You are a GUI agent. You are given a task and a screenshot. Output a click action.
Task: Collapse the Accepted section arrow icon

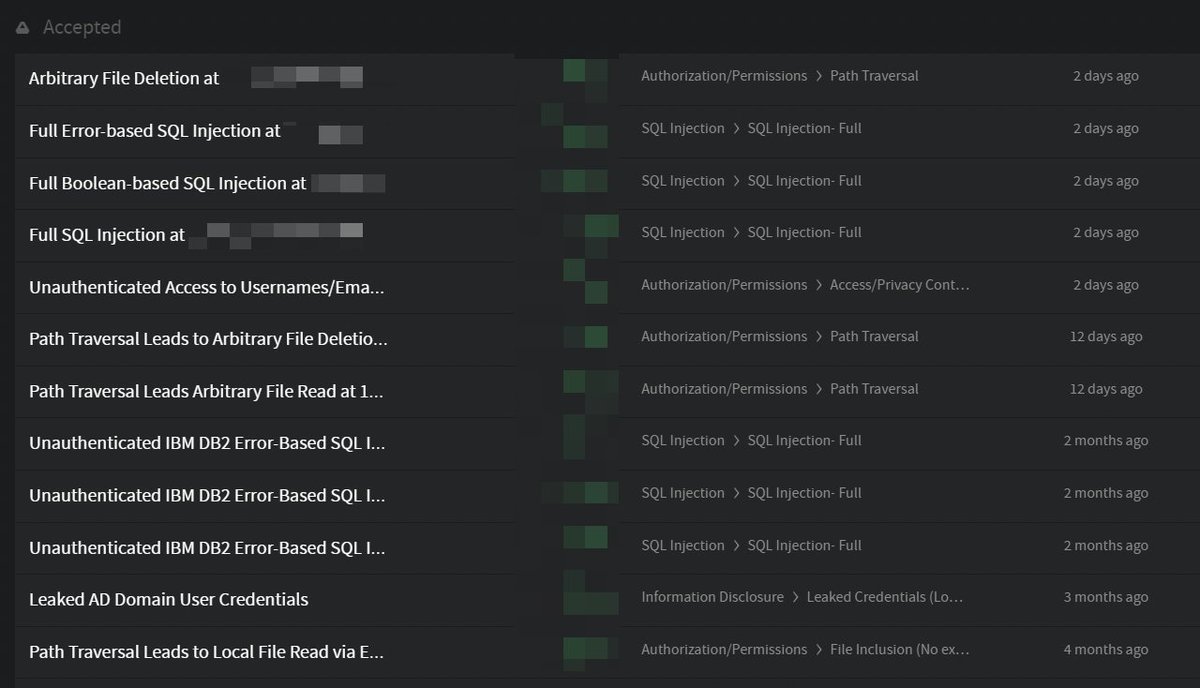coord(22,28)
